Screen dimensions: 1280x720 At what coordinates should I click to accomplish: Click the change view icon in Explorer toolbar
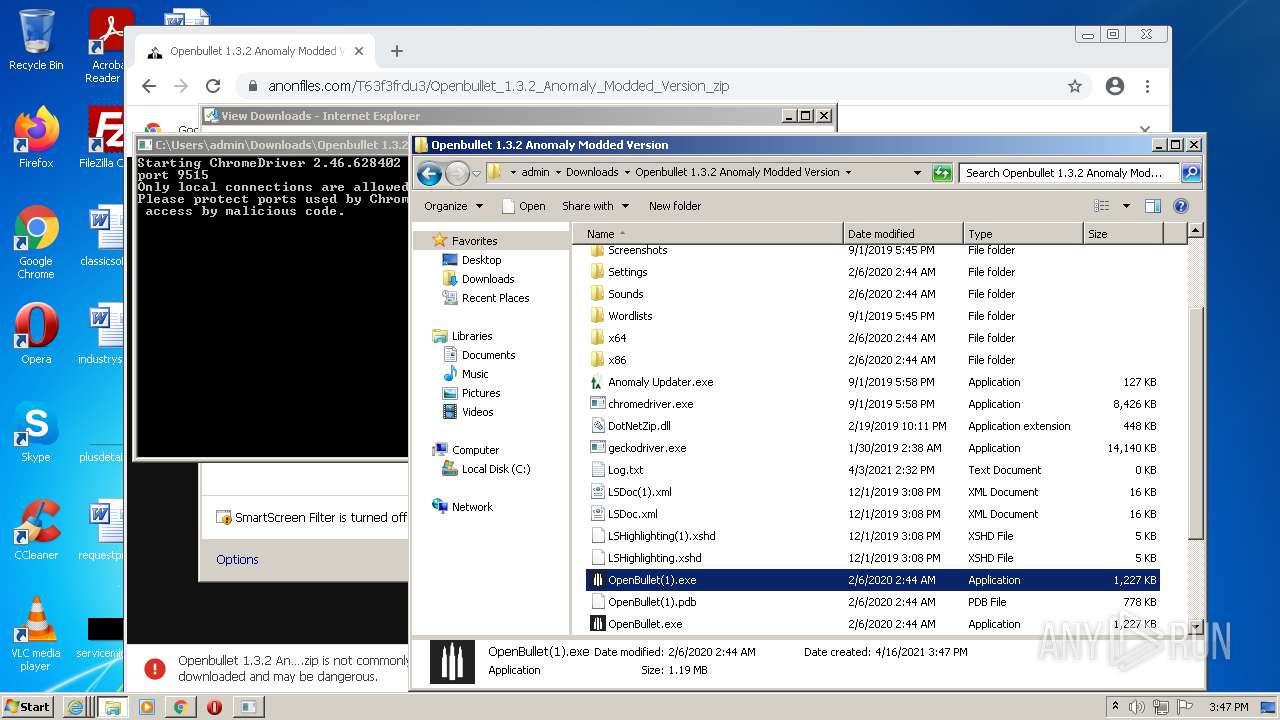tap(1102, 206)
